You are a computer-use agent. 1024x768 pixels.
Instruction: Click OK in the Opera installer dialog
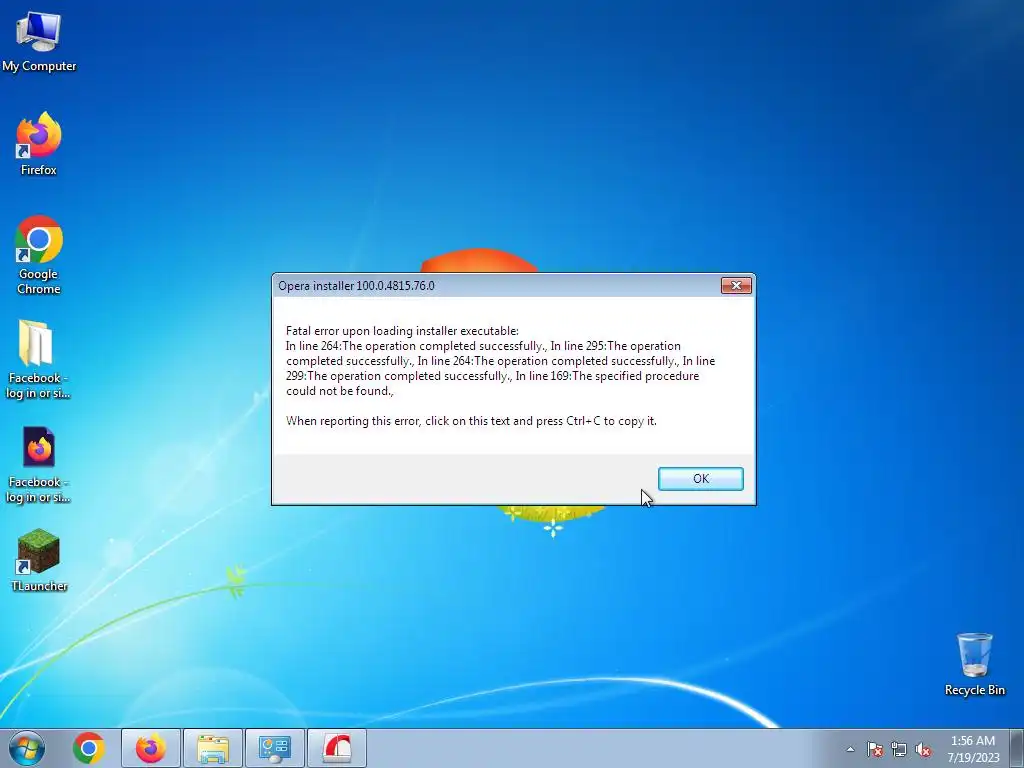point(700,479)
